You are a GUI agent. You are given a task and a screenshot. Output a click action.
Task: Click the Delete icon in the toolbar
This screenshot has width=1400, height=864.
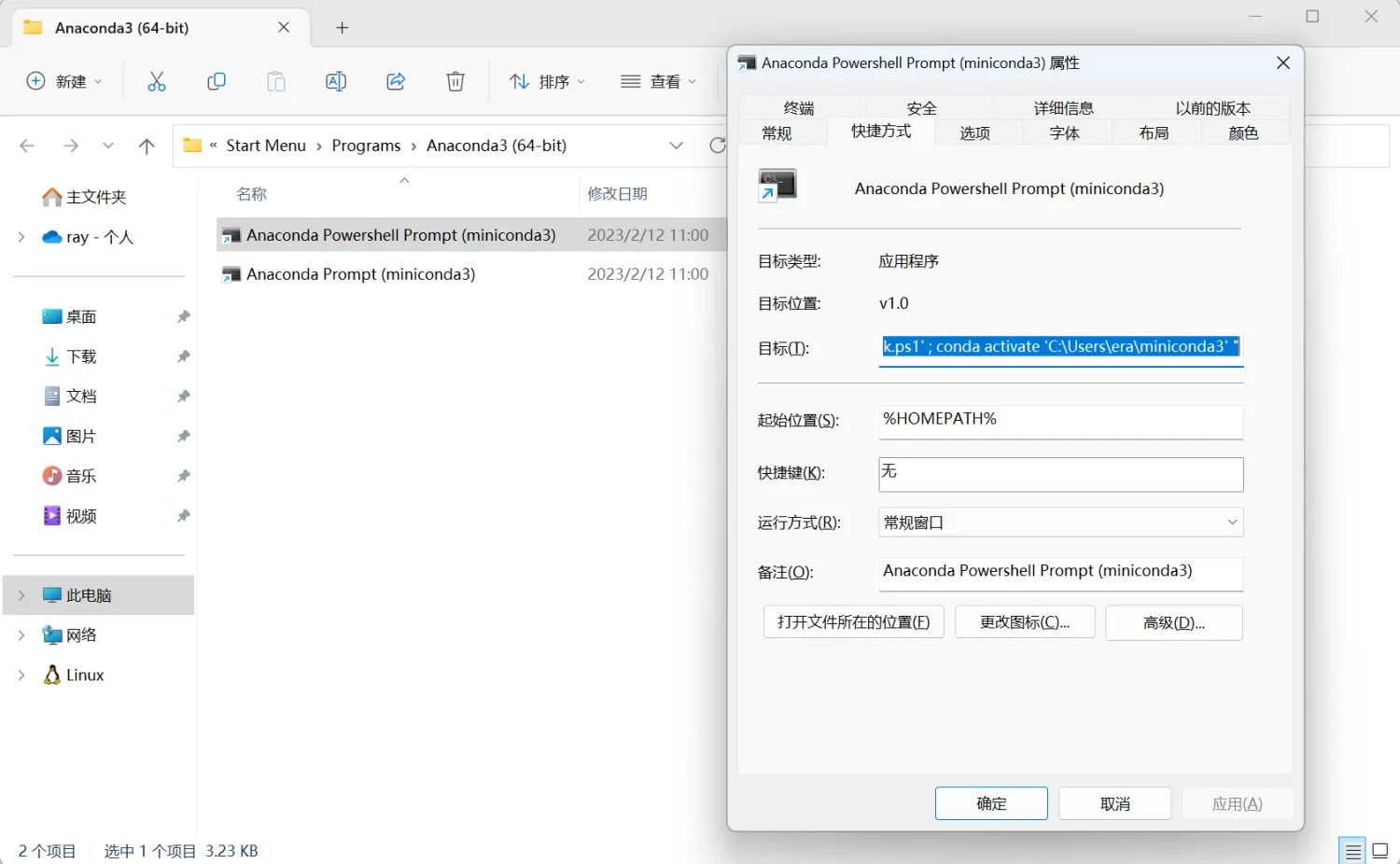pyautogui.click(x=455, y=81)
